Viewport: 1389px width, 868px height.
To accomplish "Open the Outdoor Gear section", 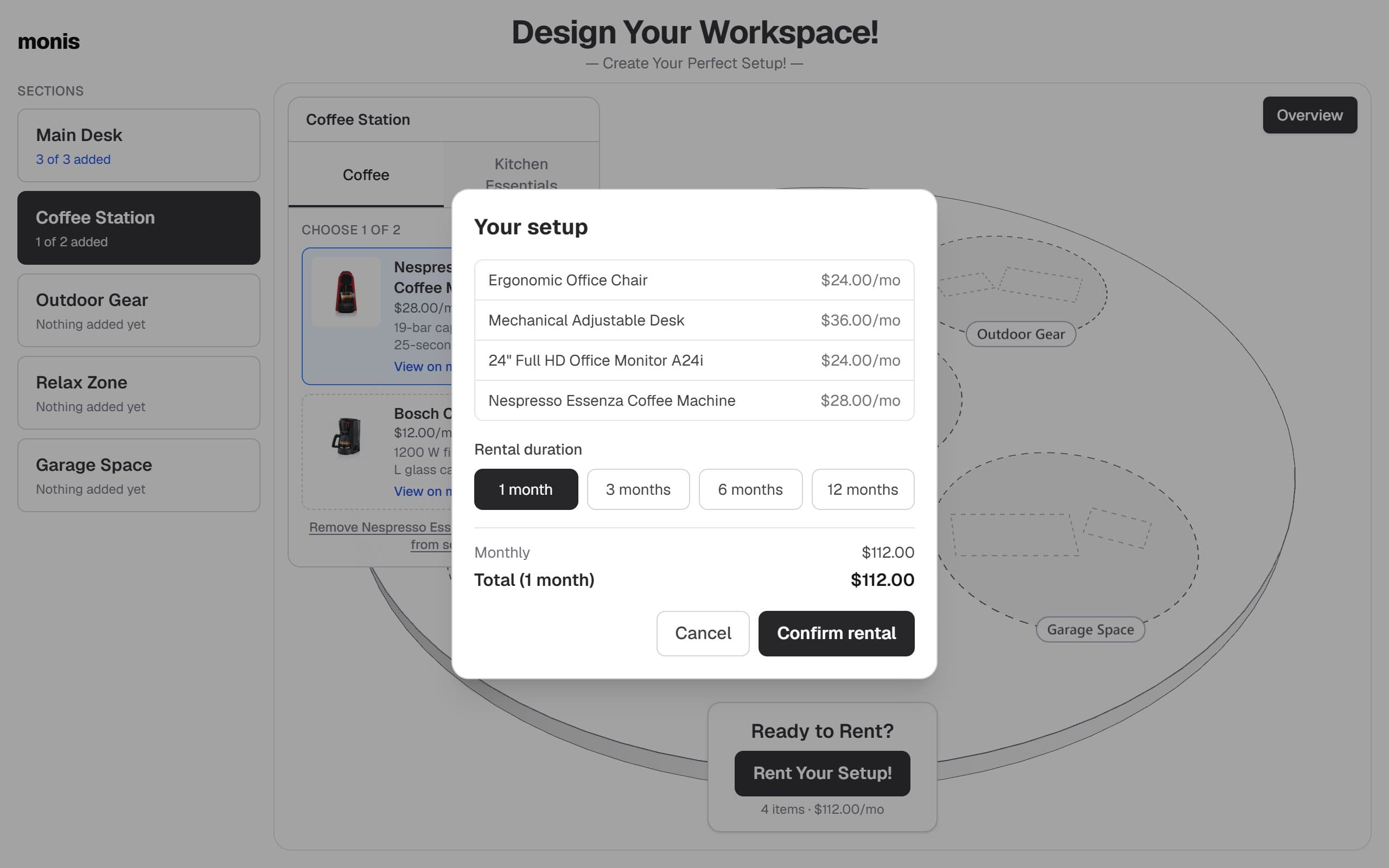I will [x=139, y=310].
